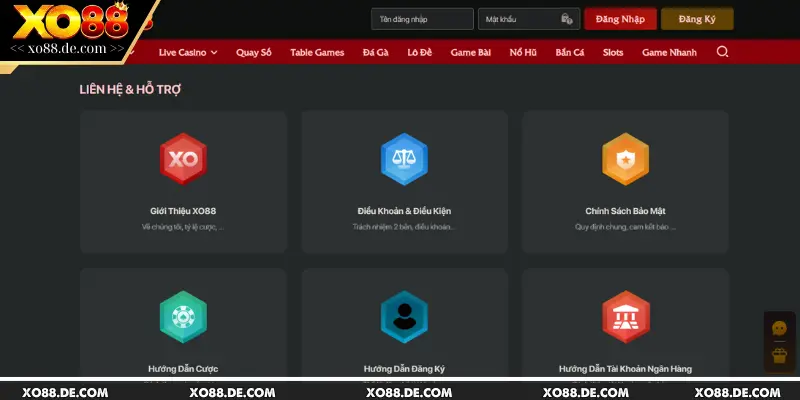800x400 pixels.
Task: Click the search magnifier in navigation bar
Action: pyautogui.click(x=723, y=52)
